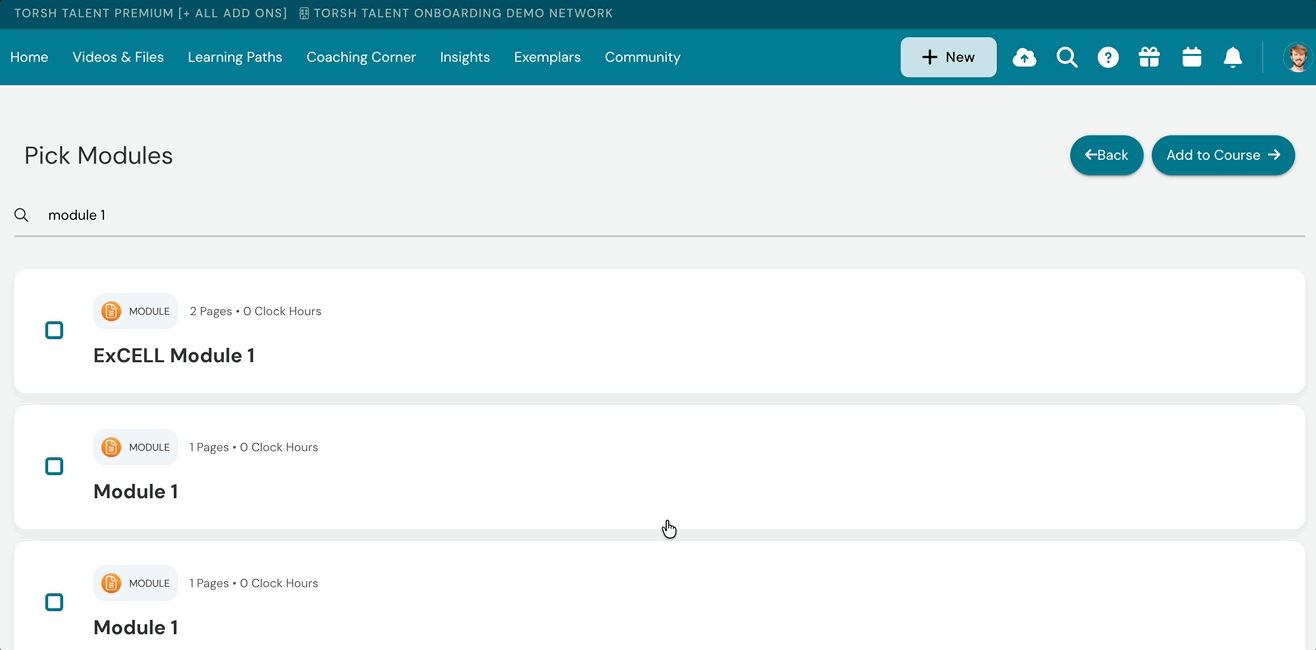Click "TORSH TALENT ONBOARDING DEMO NETWORK" in the top bar
This screenshot has width=1316, height=650.
pos(463,14)
